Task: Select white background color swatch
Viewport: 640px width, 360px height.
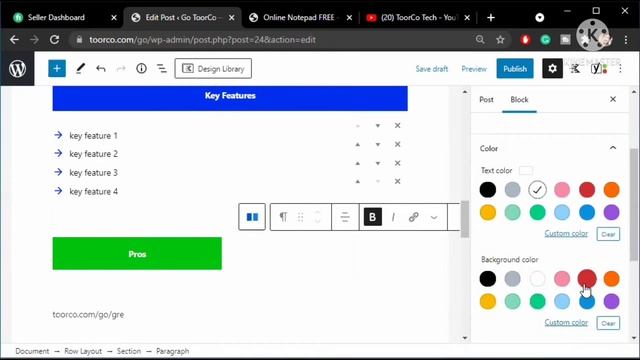Action: (537, 279)
